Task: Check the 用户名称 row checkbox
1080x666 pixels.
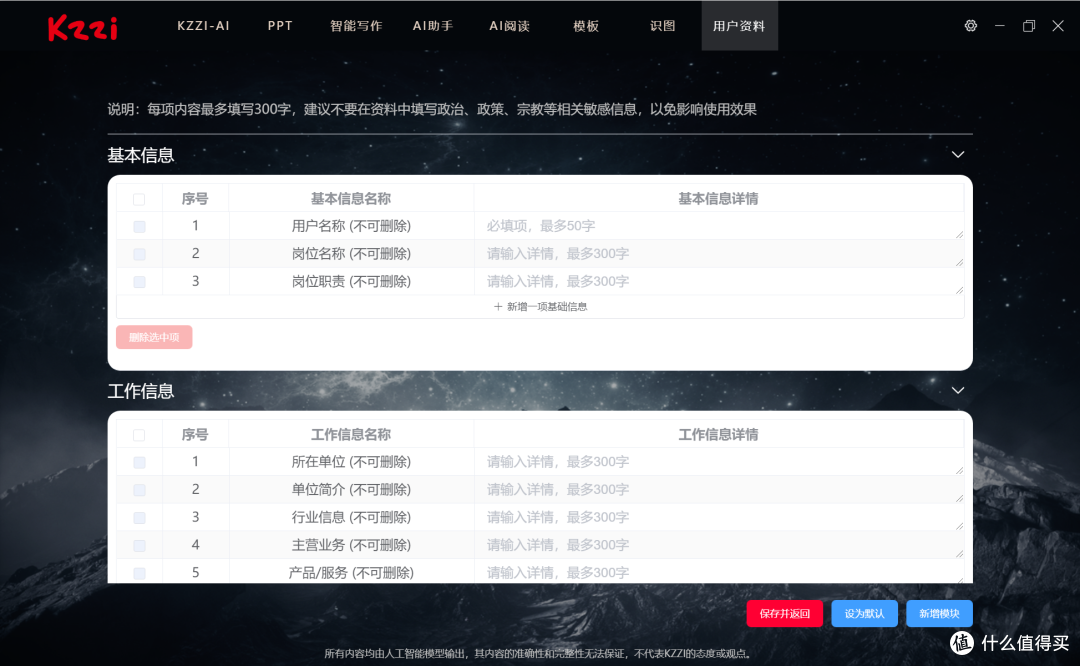Action: pyautogui.click(x=139, y=226)
